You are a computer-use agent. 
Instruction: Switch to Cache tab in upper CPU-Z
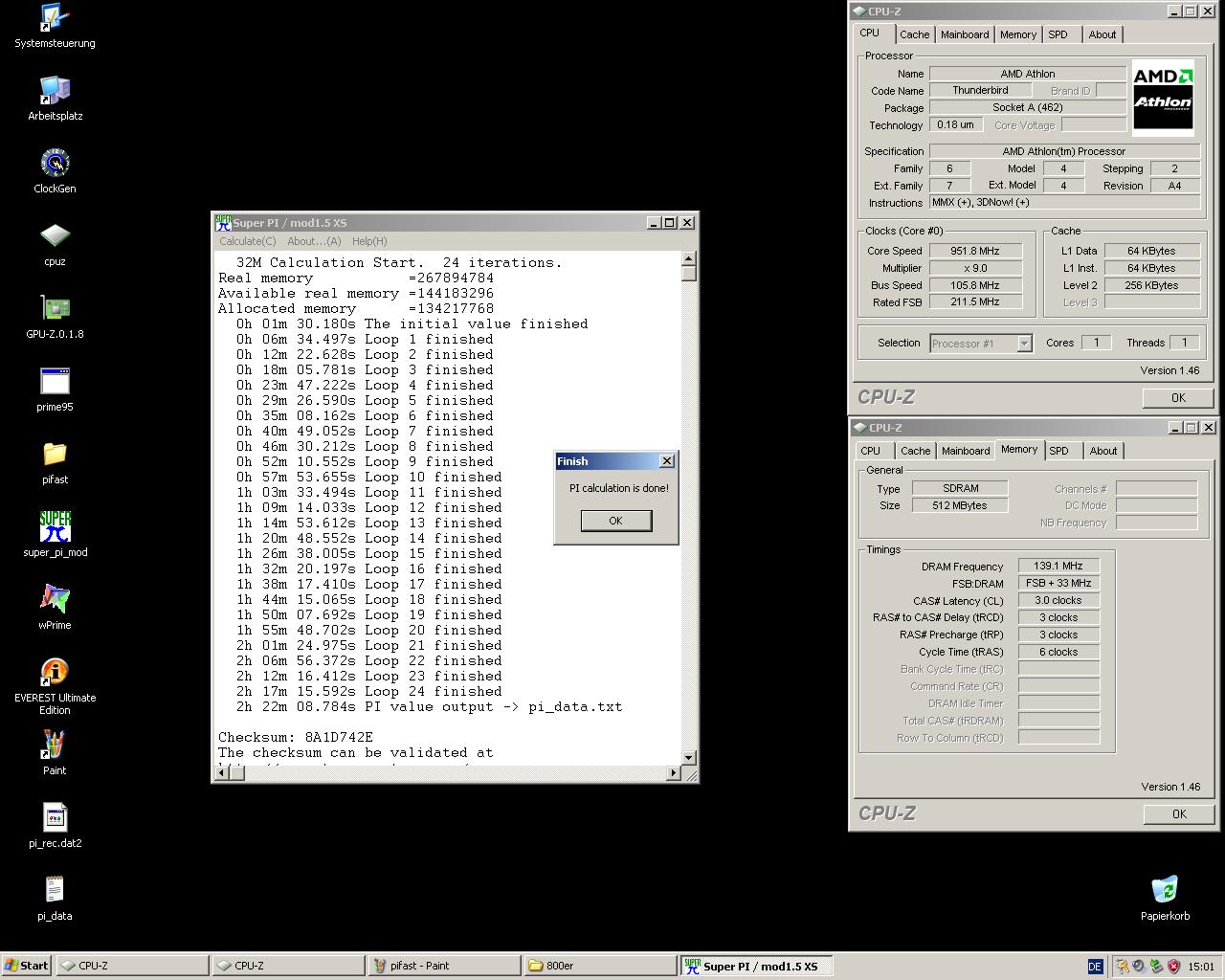click(x=914, y=34)
